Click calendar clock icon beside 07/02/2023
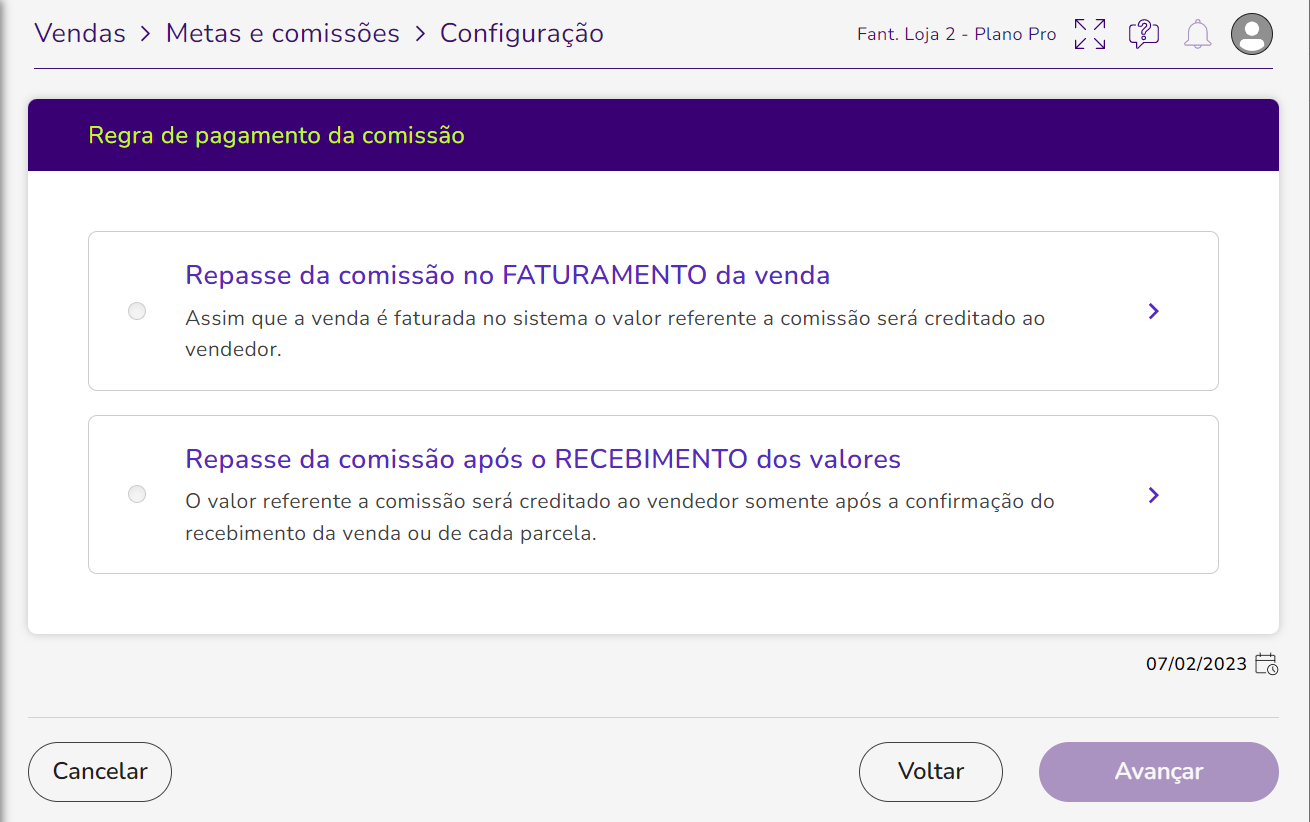This screenshot has height=822, width=1310. pyautogui.click(x=1266, y=664)
